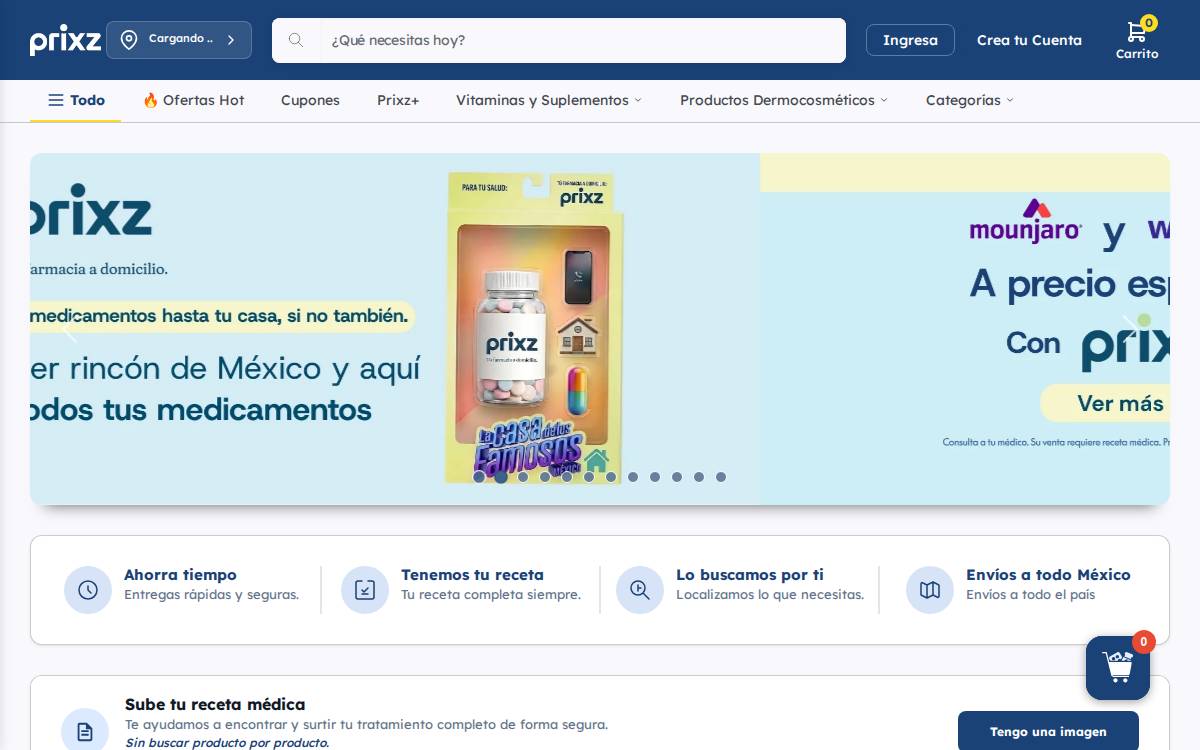This screenshot has height=750, width=1200.
Task: Go to Ofertas Hot
Action: pos(194,100)
